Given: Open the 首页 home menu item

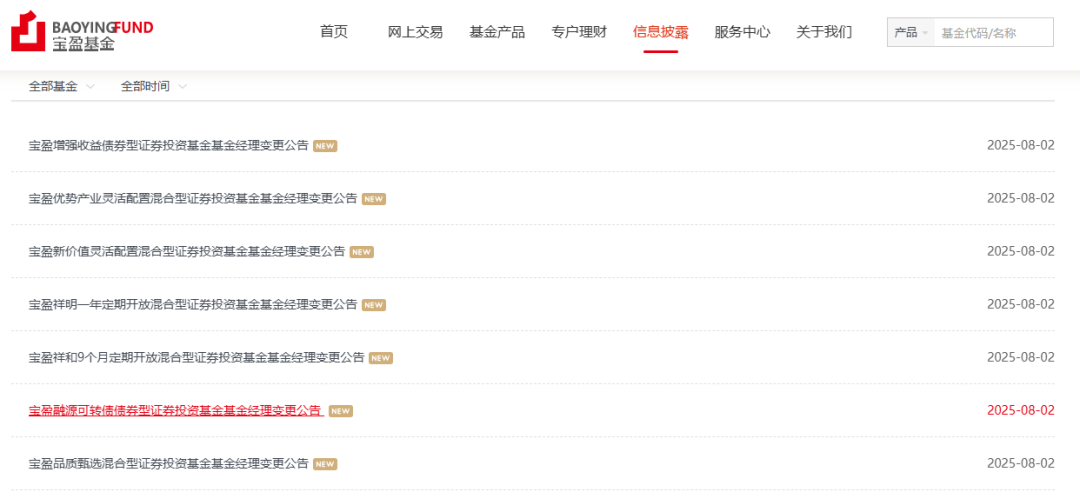Looking at the screenshot, I should [x=334, y=32].
